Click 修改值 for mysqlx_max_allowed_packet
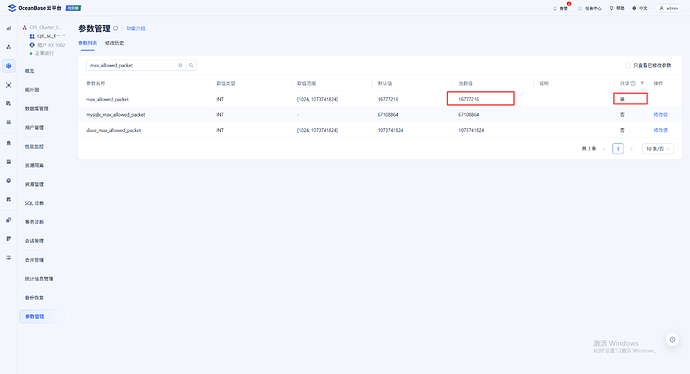The width and height of the screenshot is (690, 374). pyautogui.click(x=661, y=115)
